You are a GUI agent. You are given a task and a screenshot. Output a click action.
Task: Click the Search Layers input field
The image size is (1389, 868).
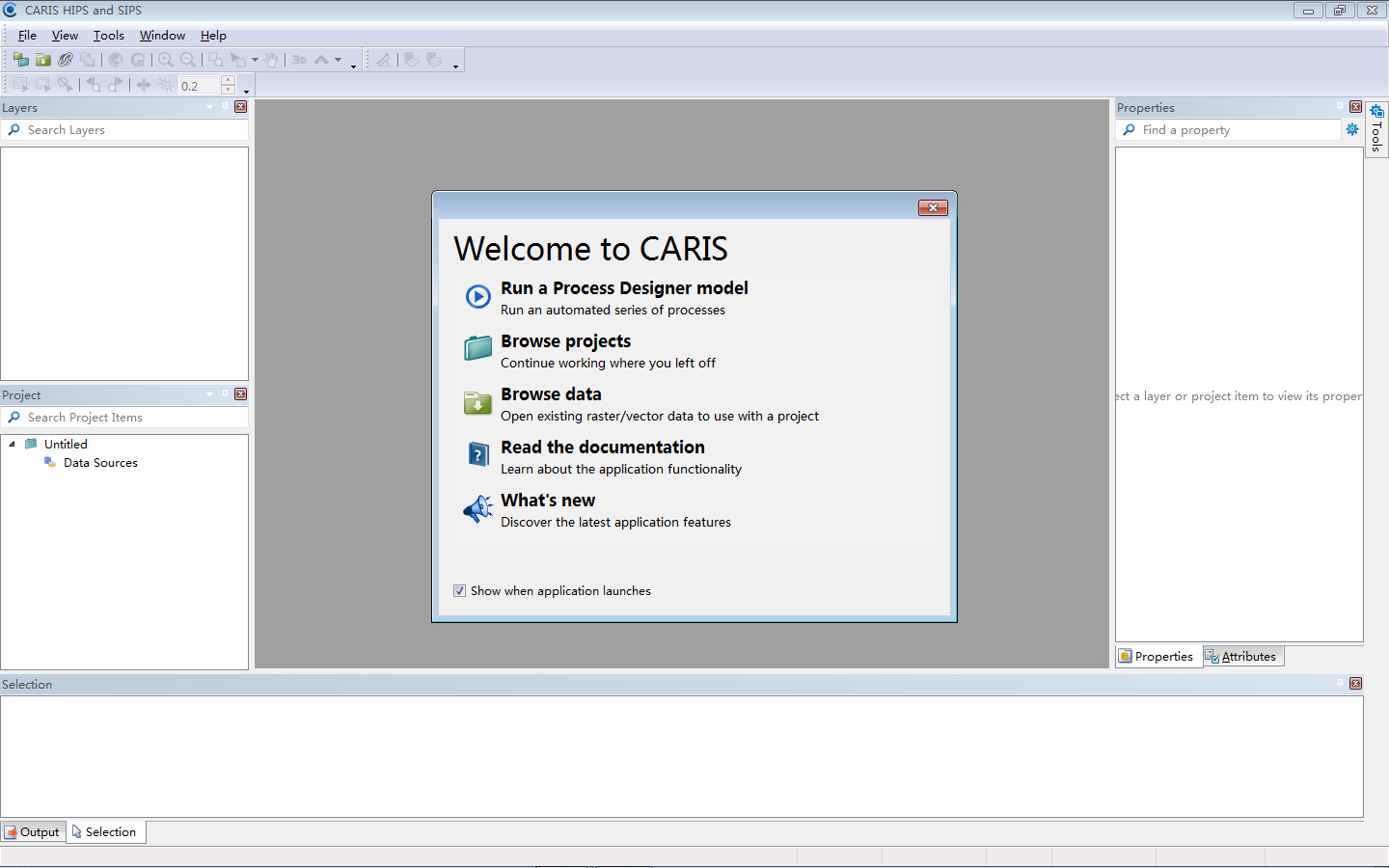(x=124, y=129)
